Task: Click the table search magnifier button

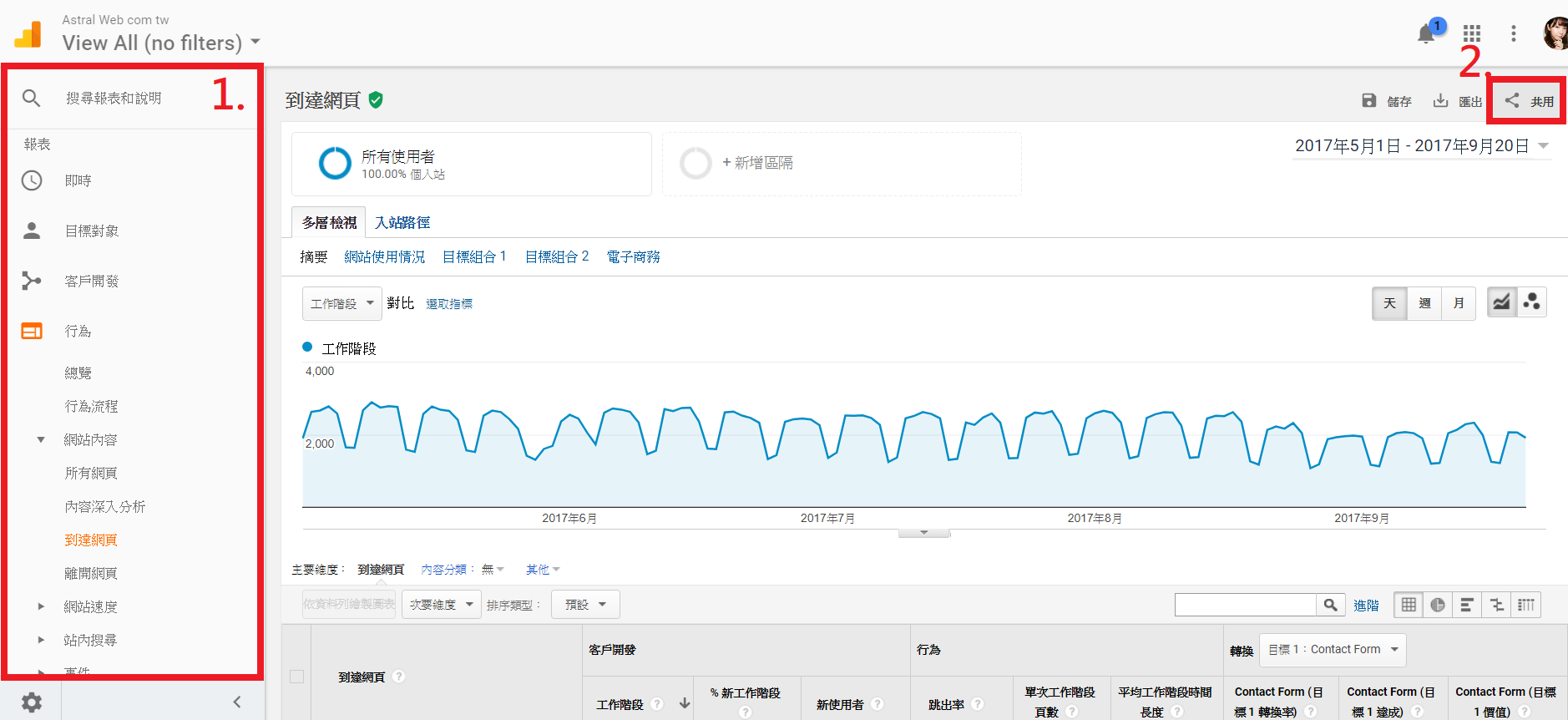Action: click(x=1331, y=605)
